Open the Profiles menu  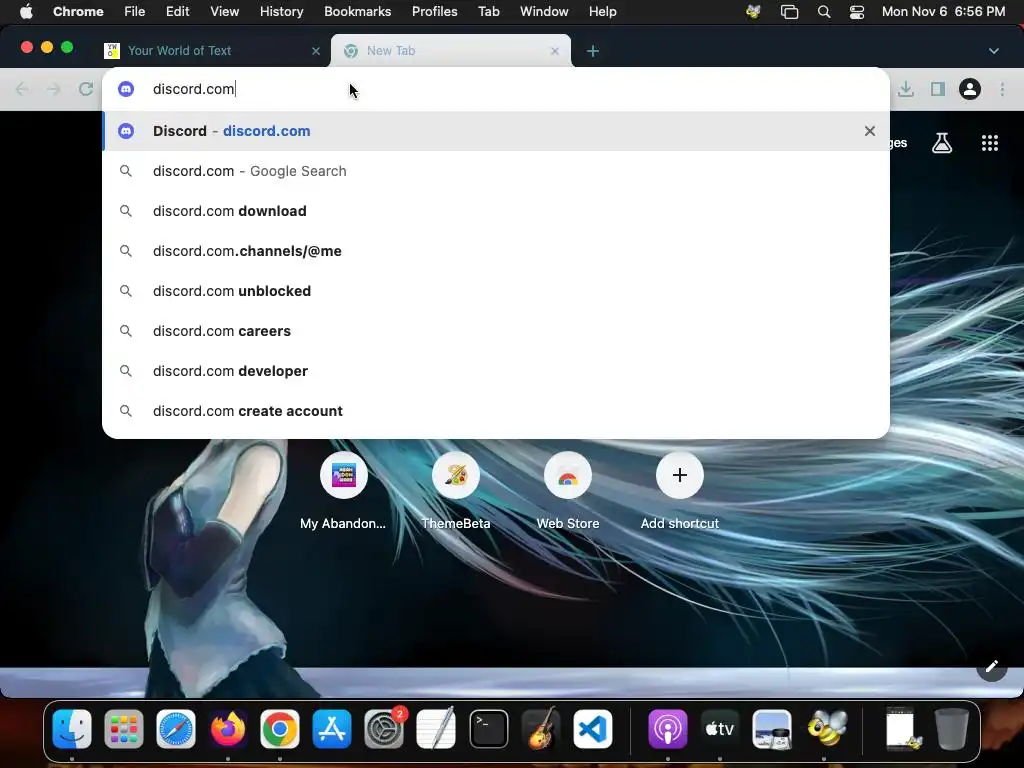click(x=434, y=12)
